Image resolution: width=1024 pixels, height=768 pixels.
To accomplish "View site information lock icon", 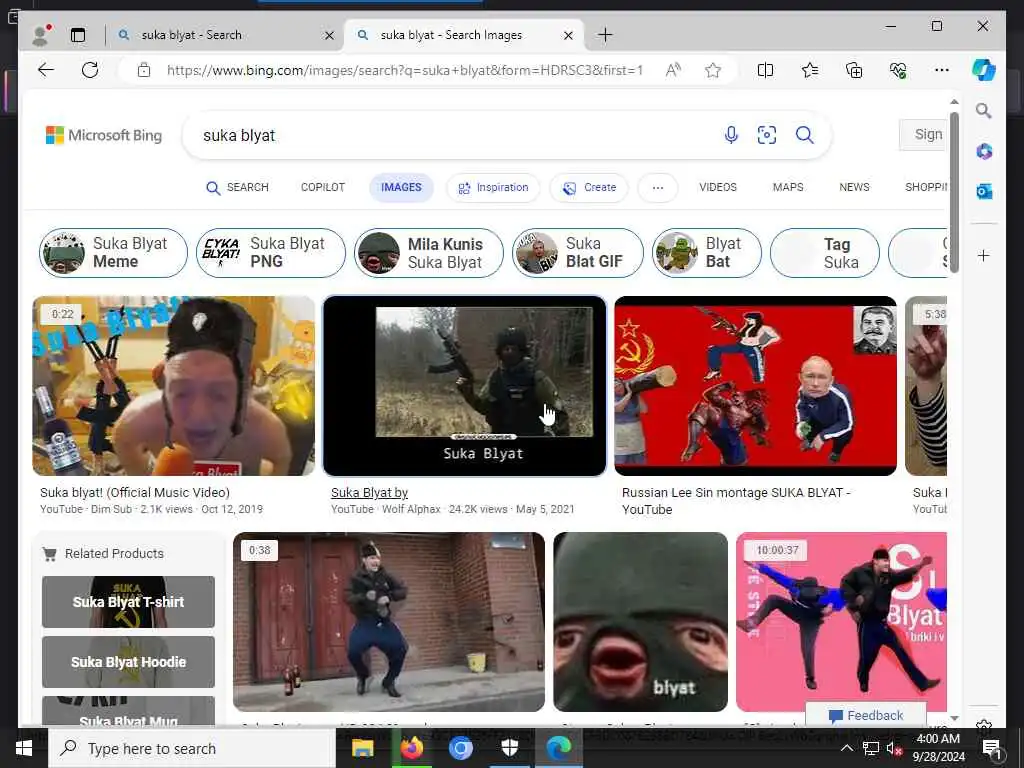I will (x=144, y=70).
